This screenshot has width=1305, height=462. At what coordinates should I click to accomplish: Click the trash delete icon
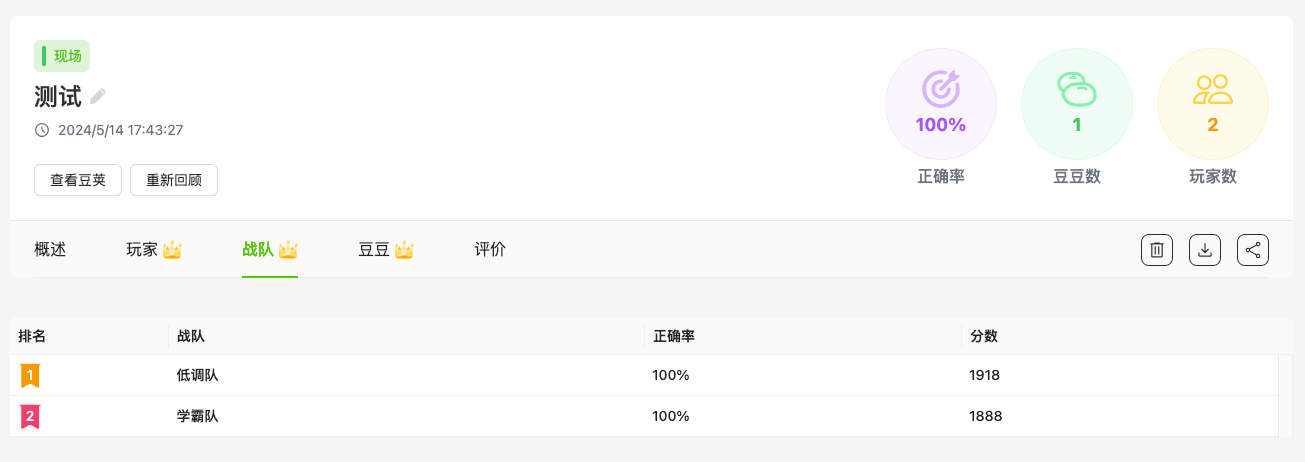tap(1157, 250)
